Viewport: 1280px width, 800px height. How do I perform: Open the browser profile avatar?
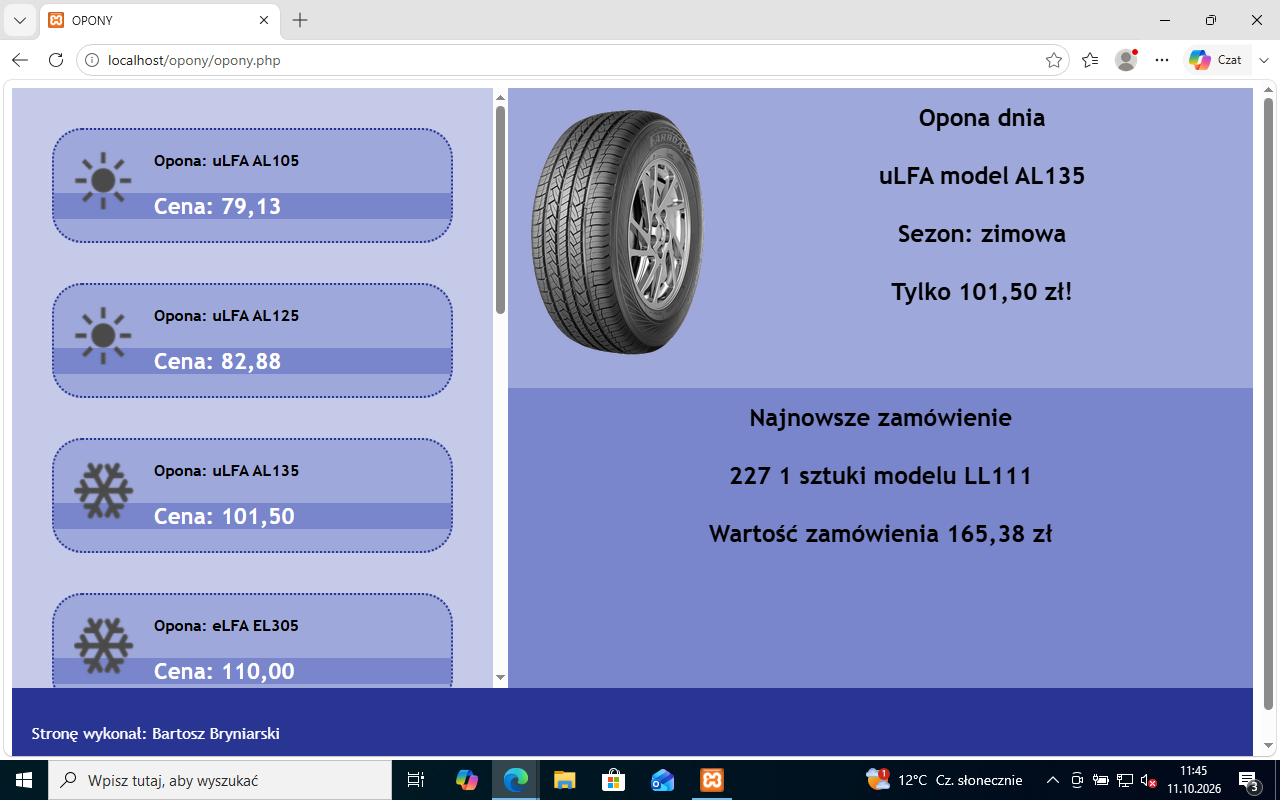[x=1126, y=60]
